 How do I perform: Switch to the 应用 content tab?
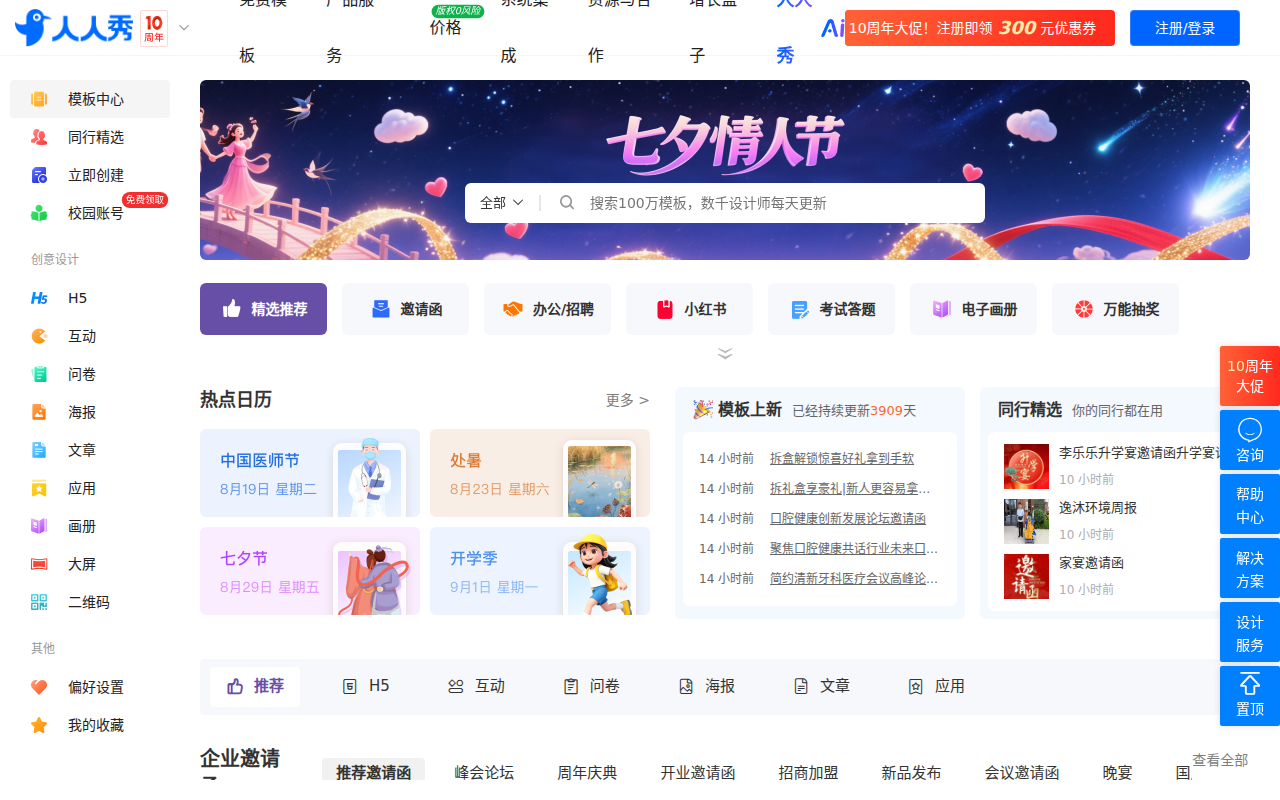(936, 686)
